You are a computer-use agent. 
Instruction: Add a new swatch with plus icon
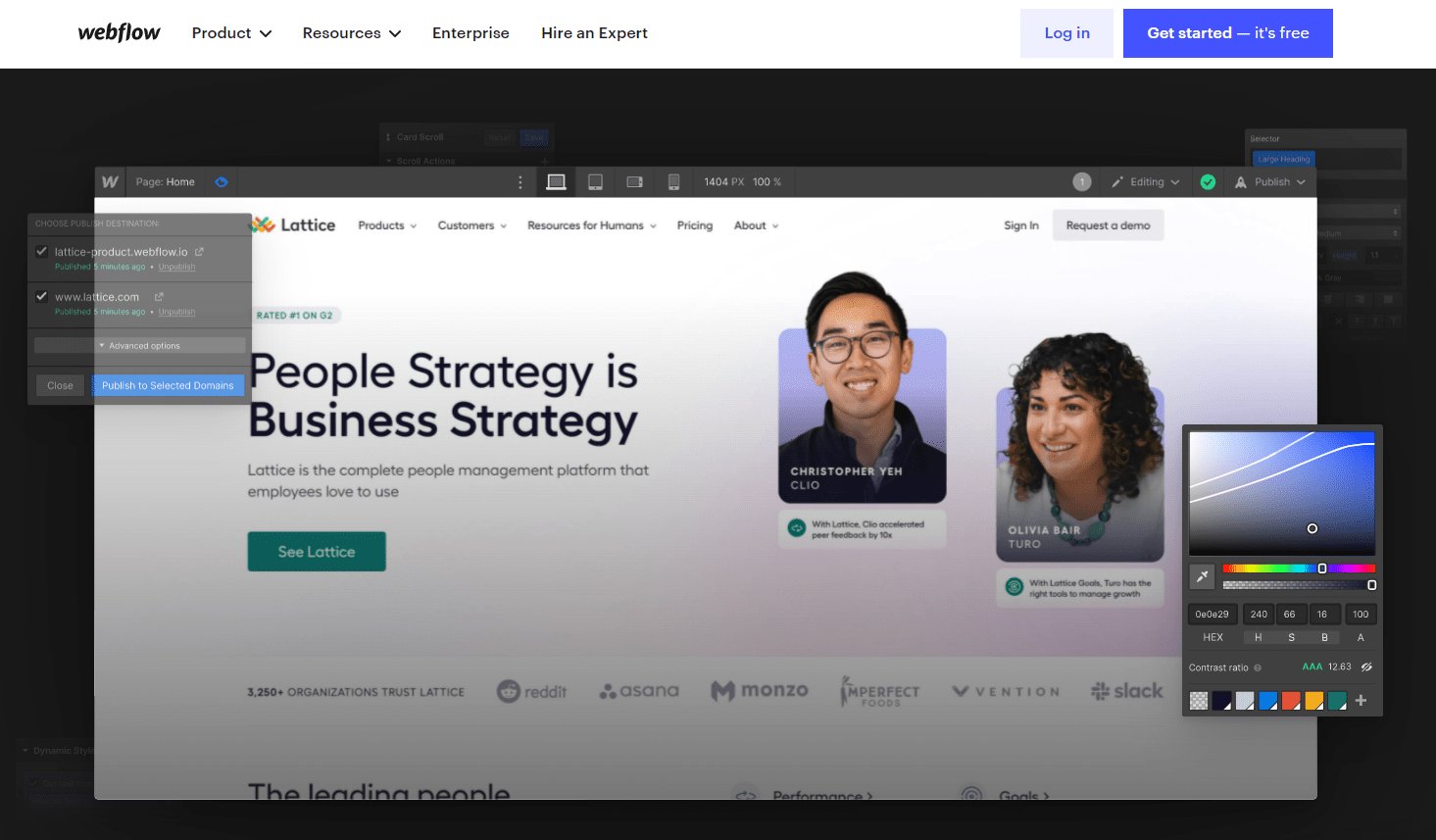[1361, 700]
